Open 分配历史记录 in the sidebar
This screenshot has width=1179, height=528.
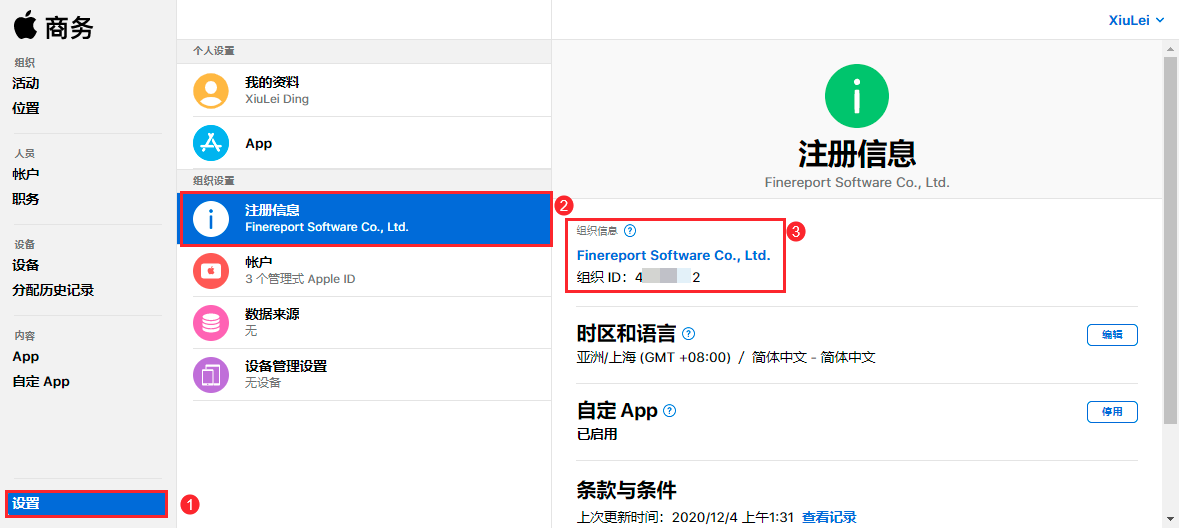(x=53, y=290)
